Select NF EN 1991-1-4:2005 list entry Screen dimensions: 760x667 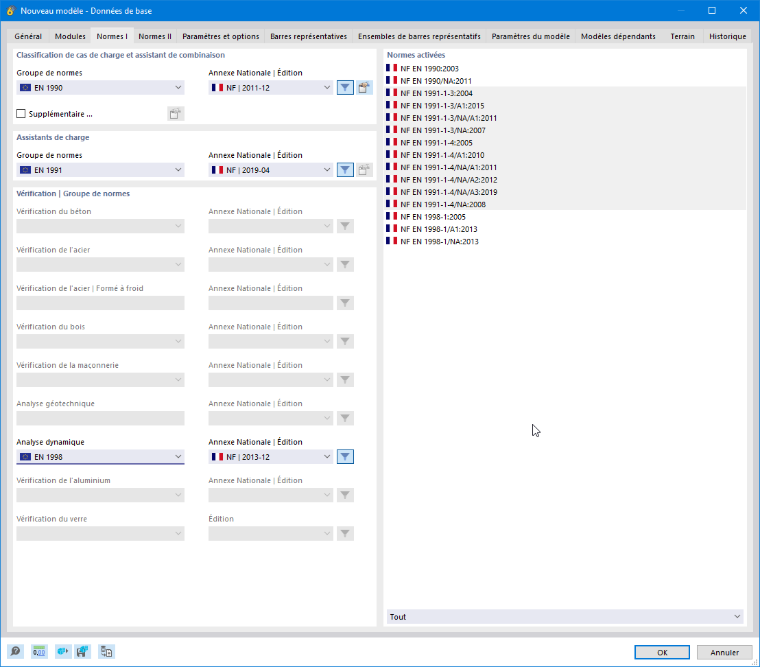tap(565, 143)
